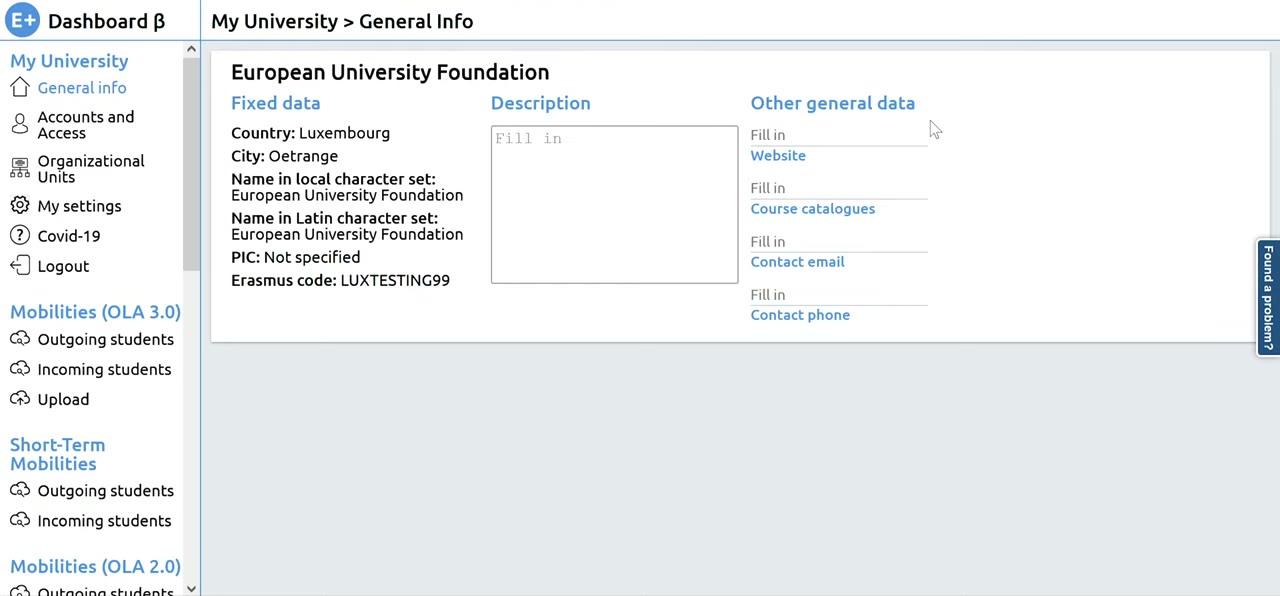Click the person icon beside Accounts and Access
The image size is (1280, 596).
20,124
